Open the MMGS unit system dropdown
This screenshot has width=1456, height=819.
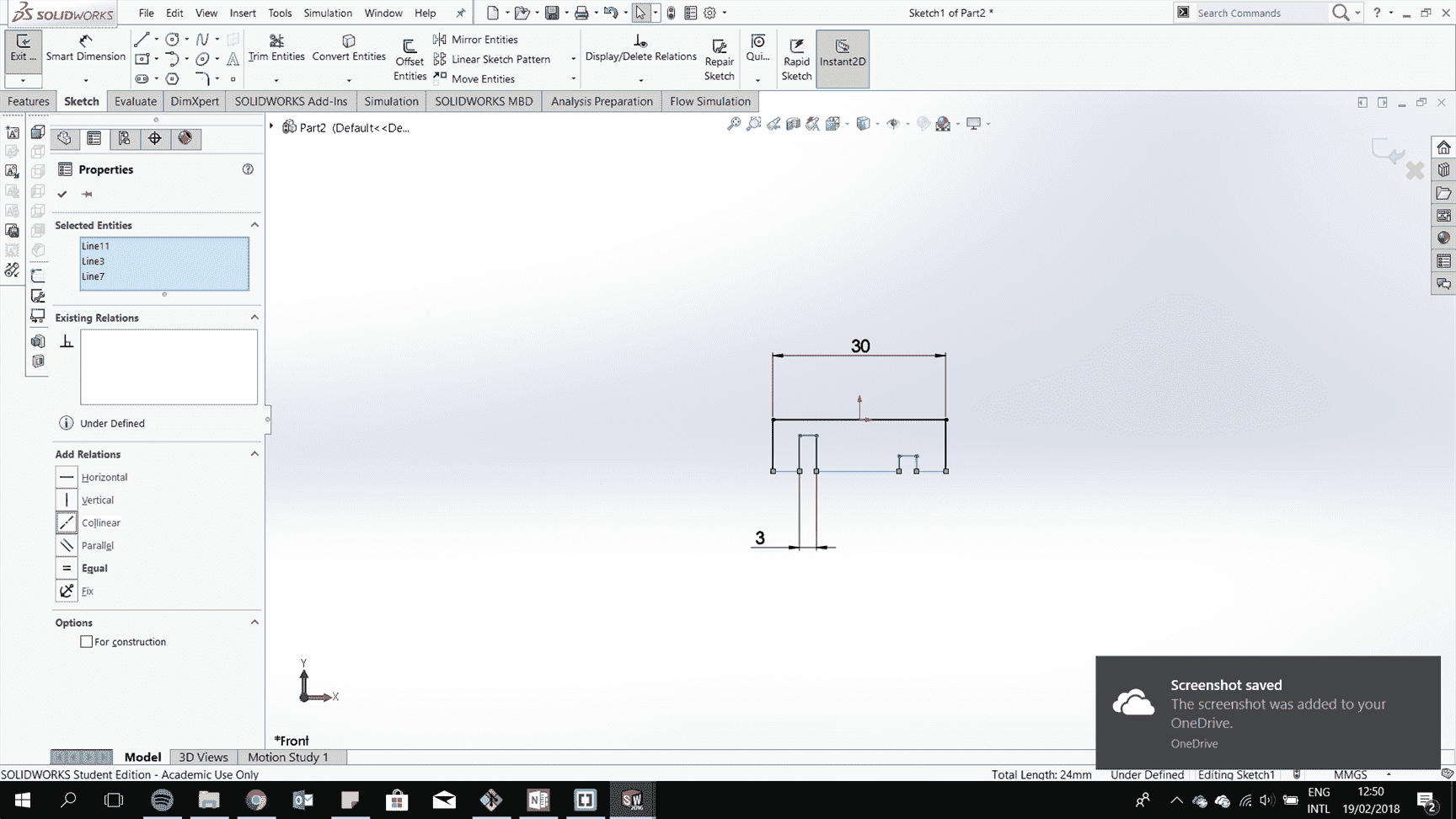click(1389, 774)
